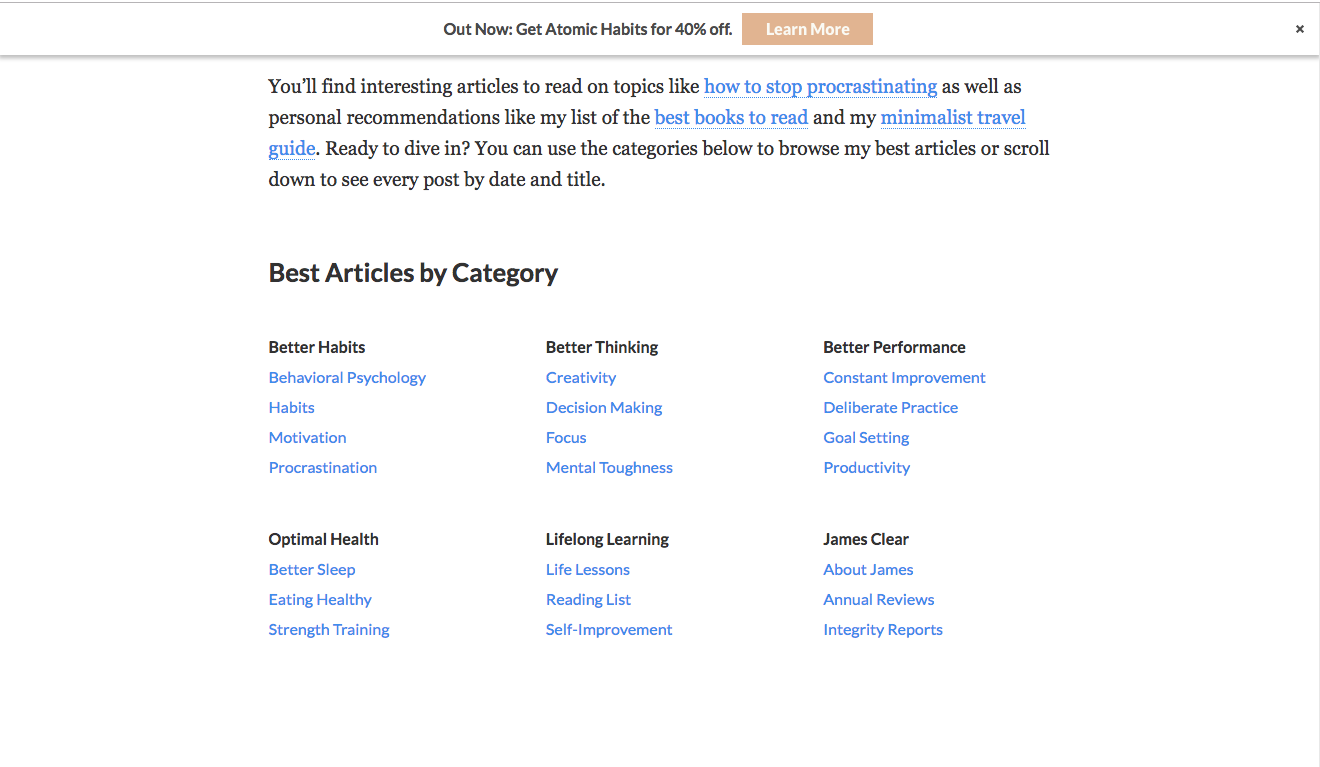This screenshot has height=767, width=1320.
Task: Open the how to stop procrastinating link
Action: click(x=820, y=87)
